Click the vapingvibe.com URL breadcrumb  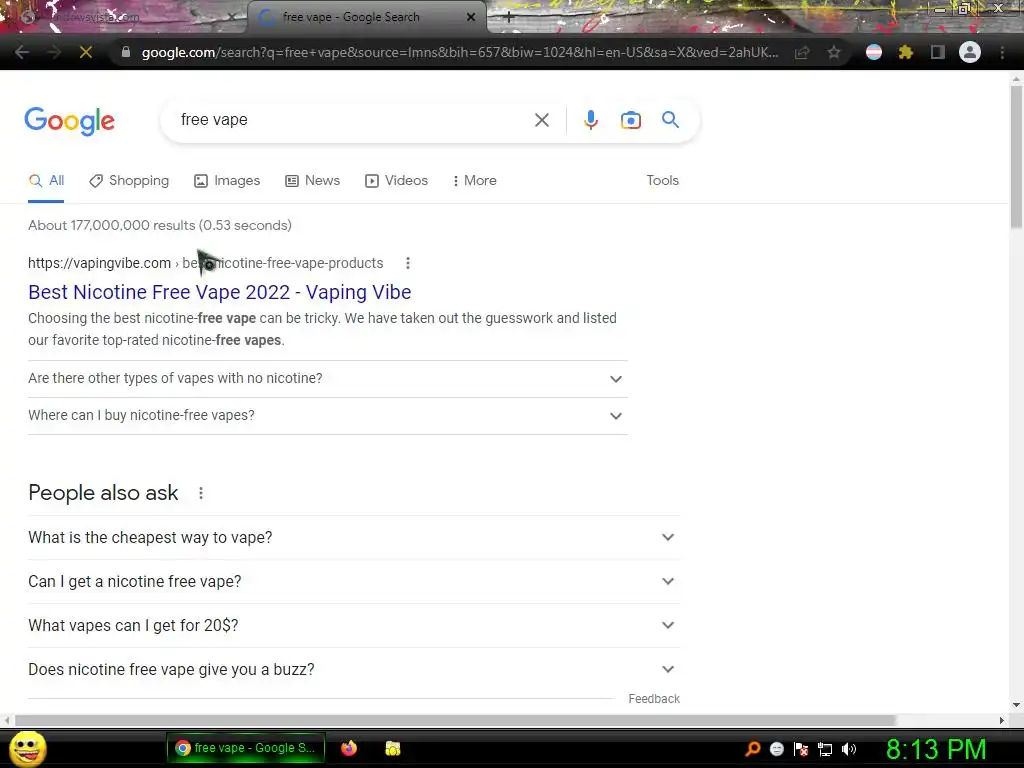pos(206,263)
